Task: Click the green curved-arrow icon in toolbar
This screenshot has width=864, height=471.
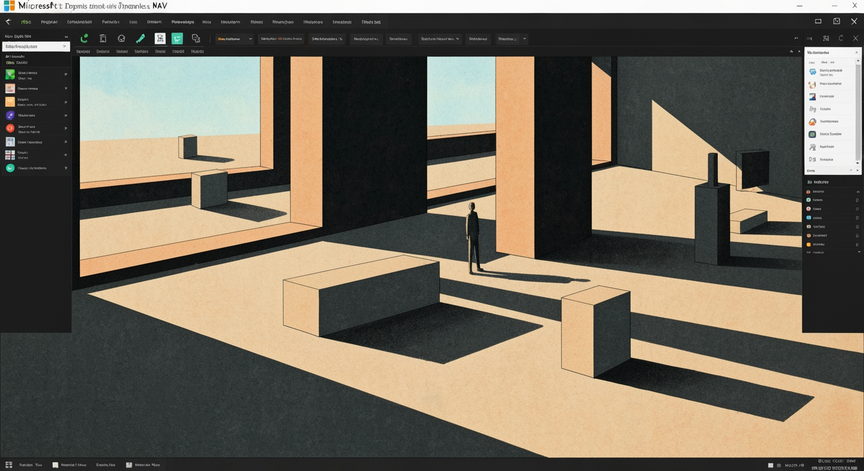Action: [84, 39]
